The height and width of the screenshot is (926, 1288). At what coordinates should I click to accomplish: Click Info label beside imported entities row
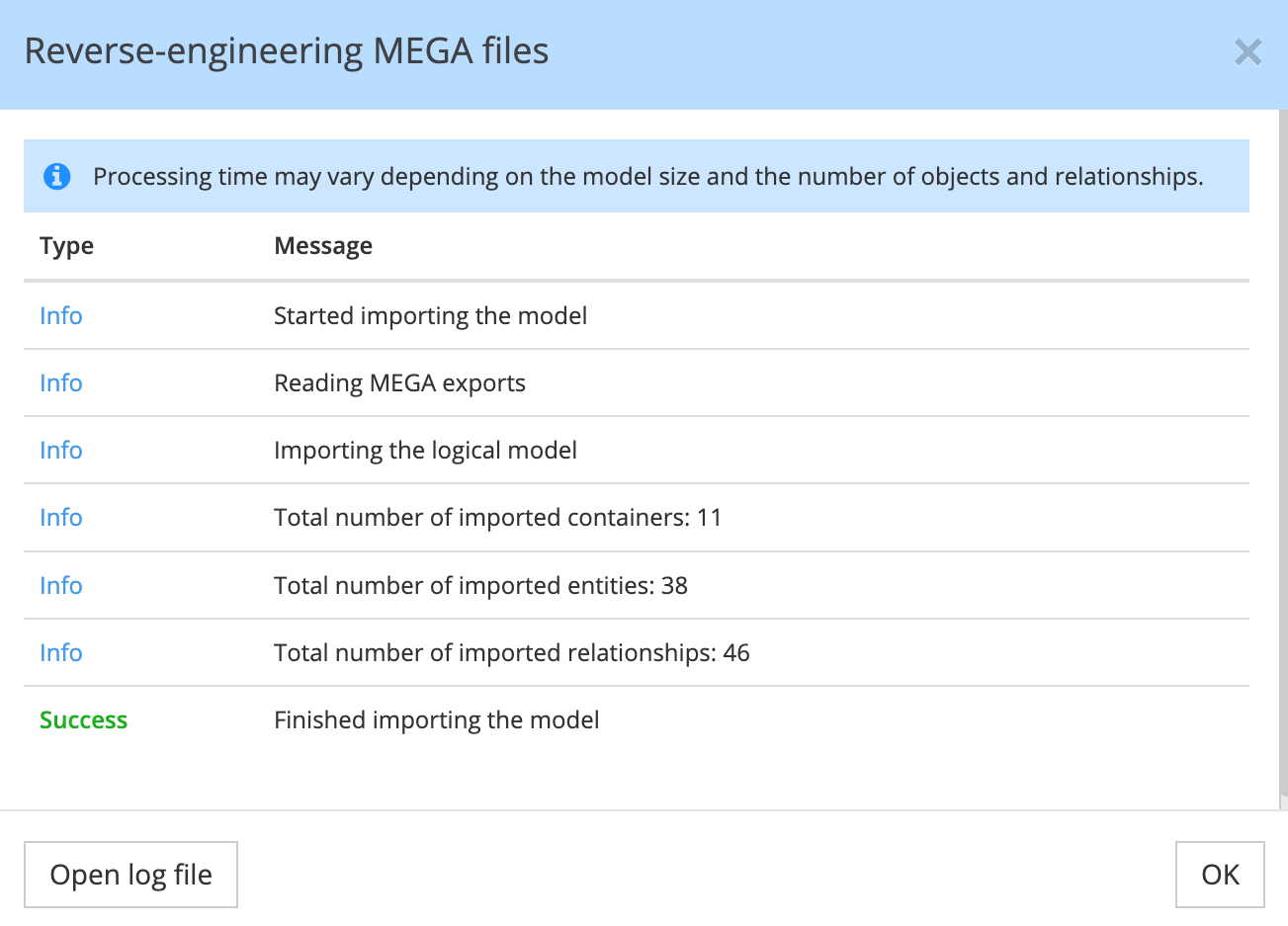60,586
